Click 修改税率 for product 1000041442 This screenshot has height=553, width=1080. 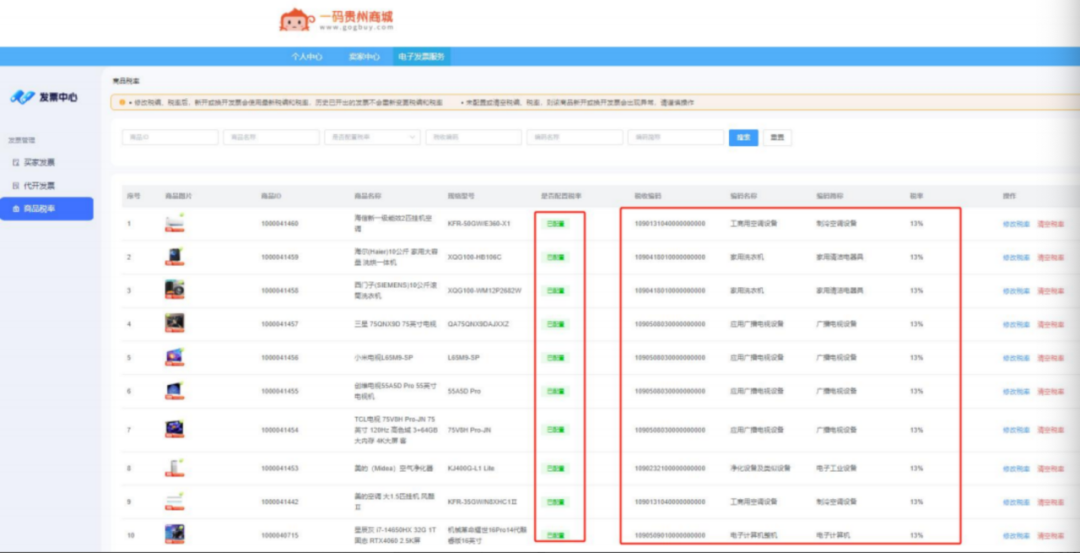[x=1016, y=502]
